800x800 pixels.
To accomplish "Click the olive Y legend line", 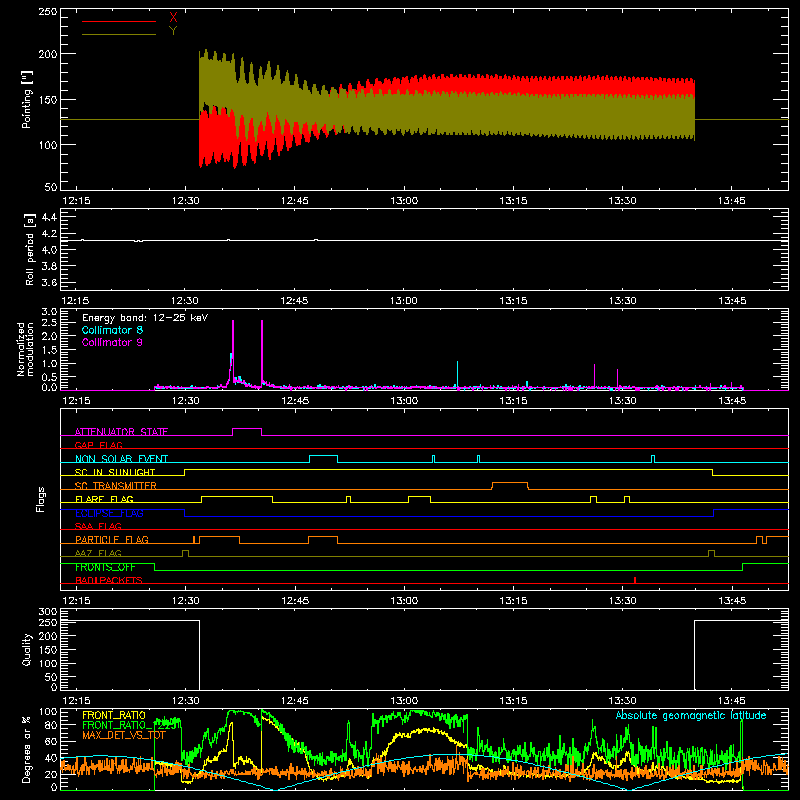I will coord(119,35).
